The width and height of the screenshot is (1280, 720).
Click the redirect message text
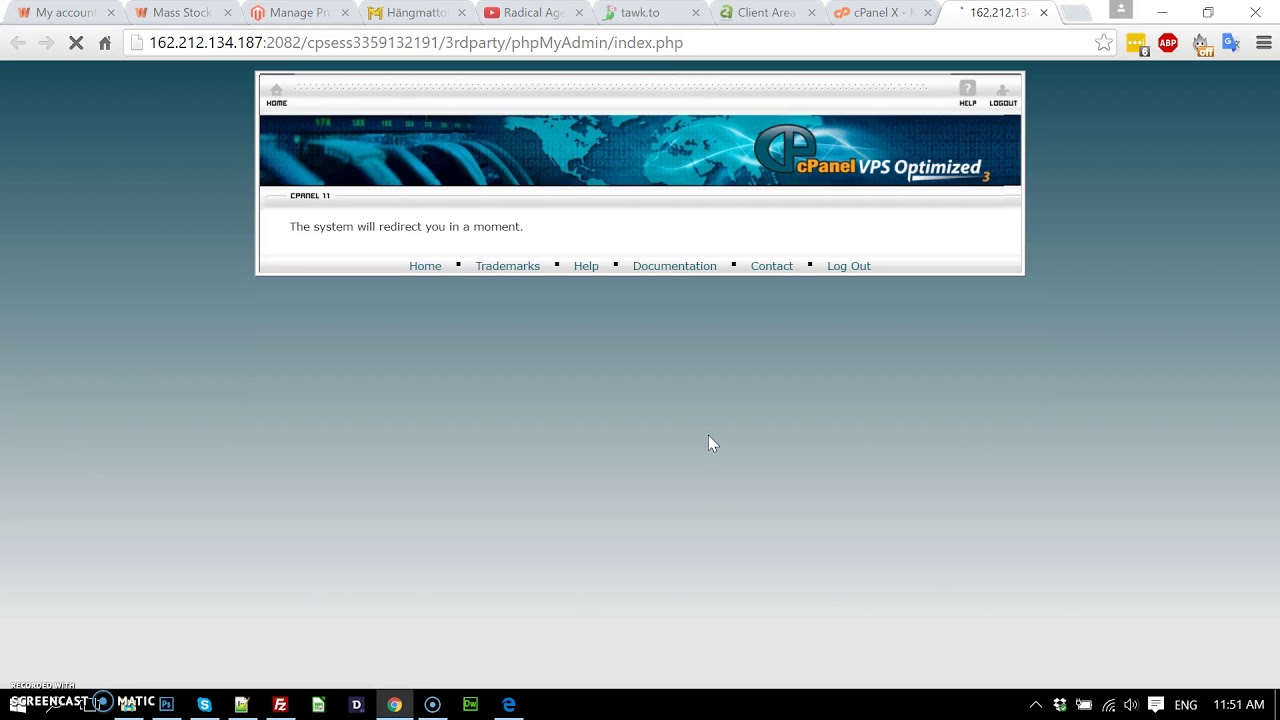pos(406,227)
